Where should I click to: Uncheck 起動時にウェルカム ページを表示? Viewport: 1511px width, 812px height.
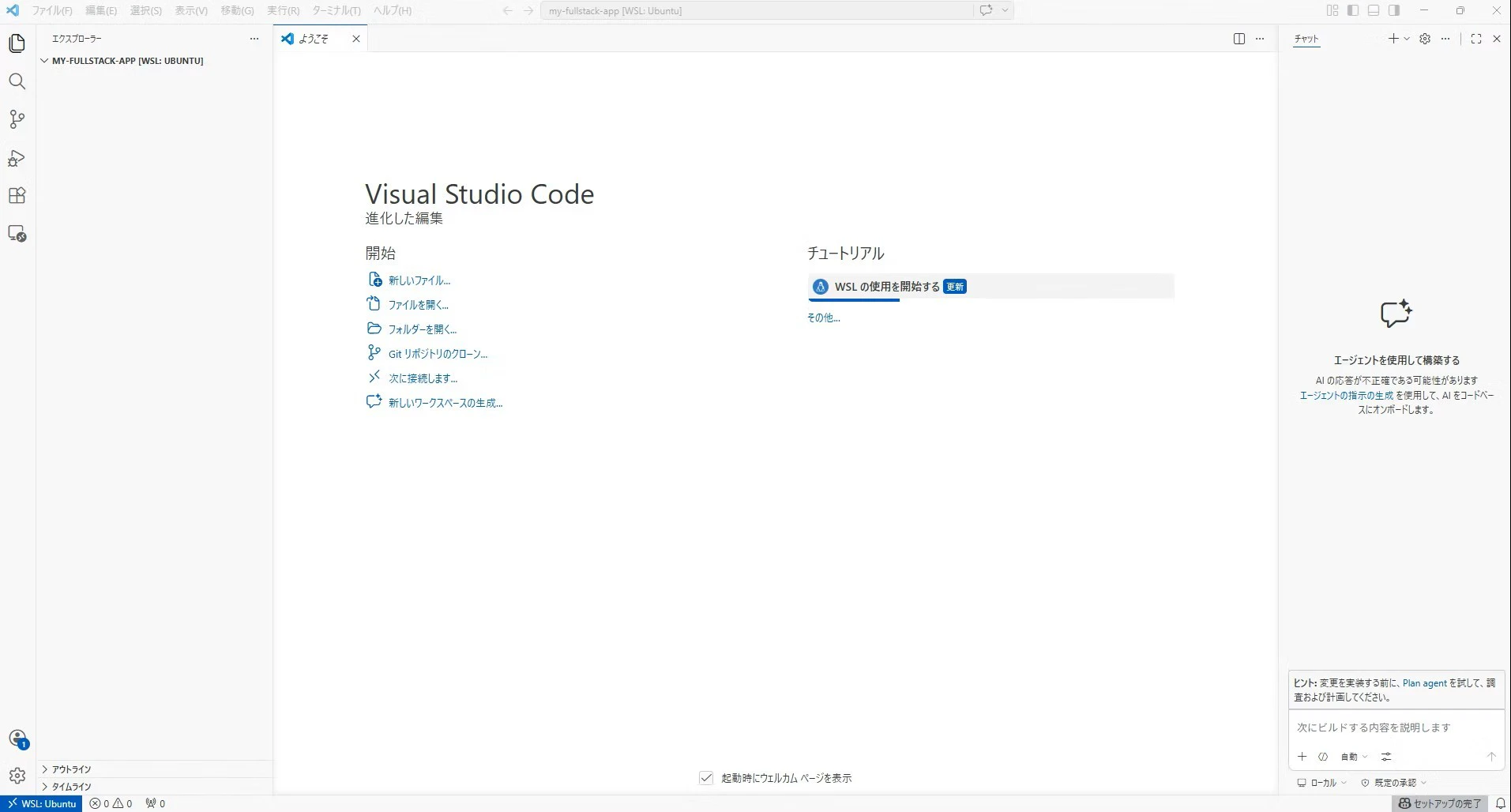tap(706, 778)
